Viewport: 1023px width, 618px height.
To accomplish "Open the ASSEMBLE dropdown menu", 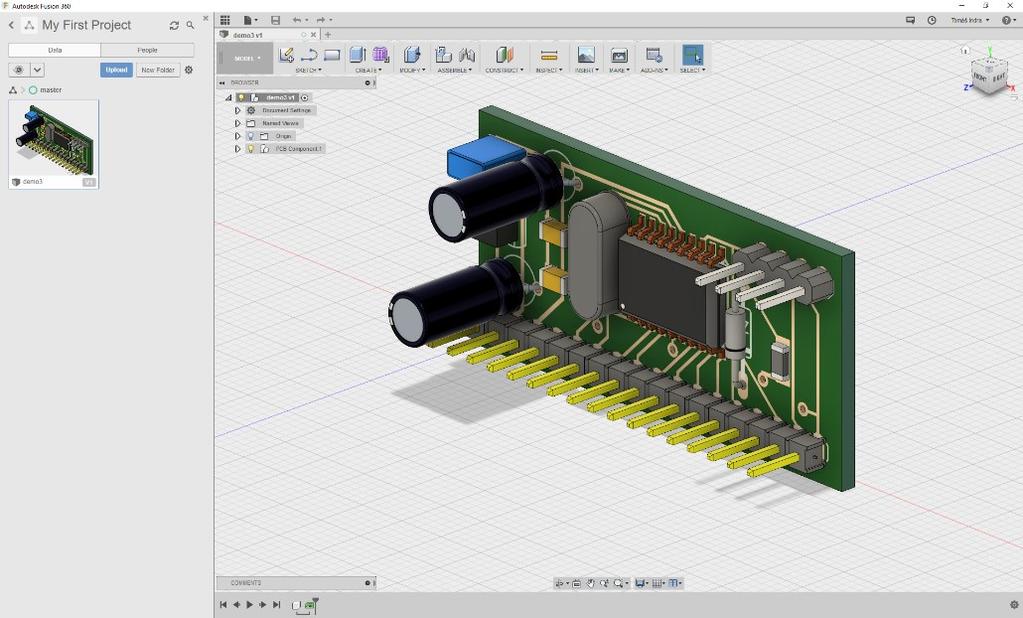I will tap(455, 70).
